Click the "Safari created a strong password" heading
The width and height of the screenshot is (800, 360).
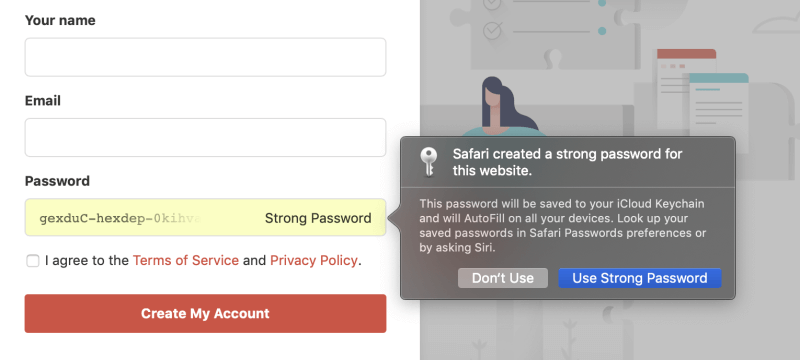[x=567, y=162]
